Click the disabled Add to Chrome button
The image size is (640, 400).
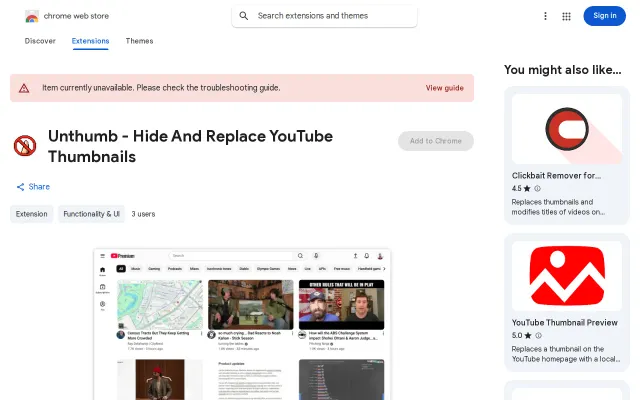pos(436,141)
